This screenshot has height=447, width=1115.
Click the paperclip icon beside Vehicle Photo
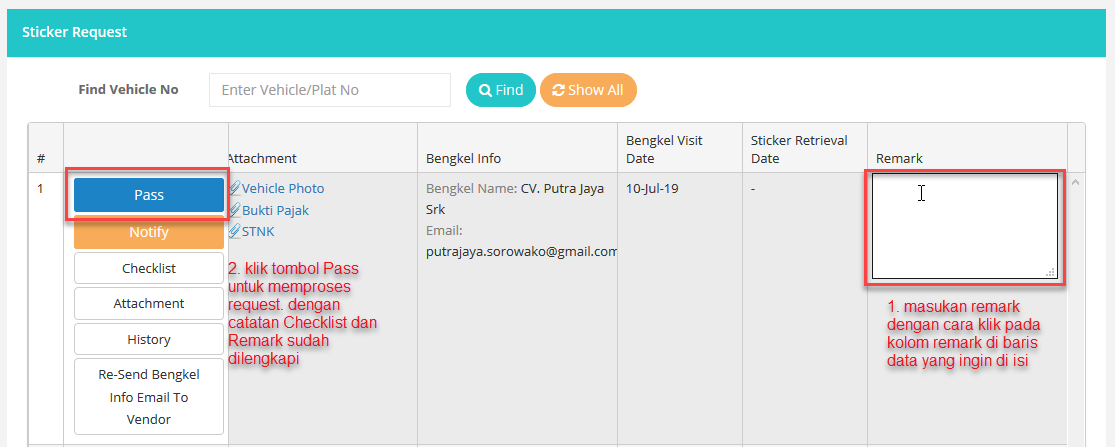[234, 188]
